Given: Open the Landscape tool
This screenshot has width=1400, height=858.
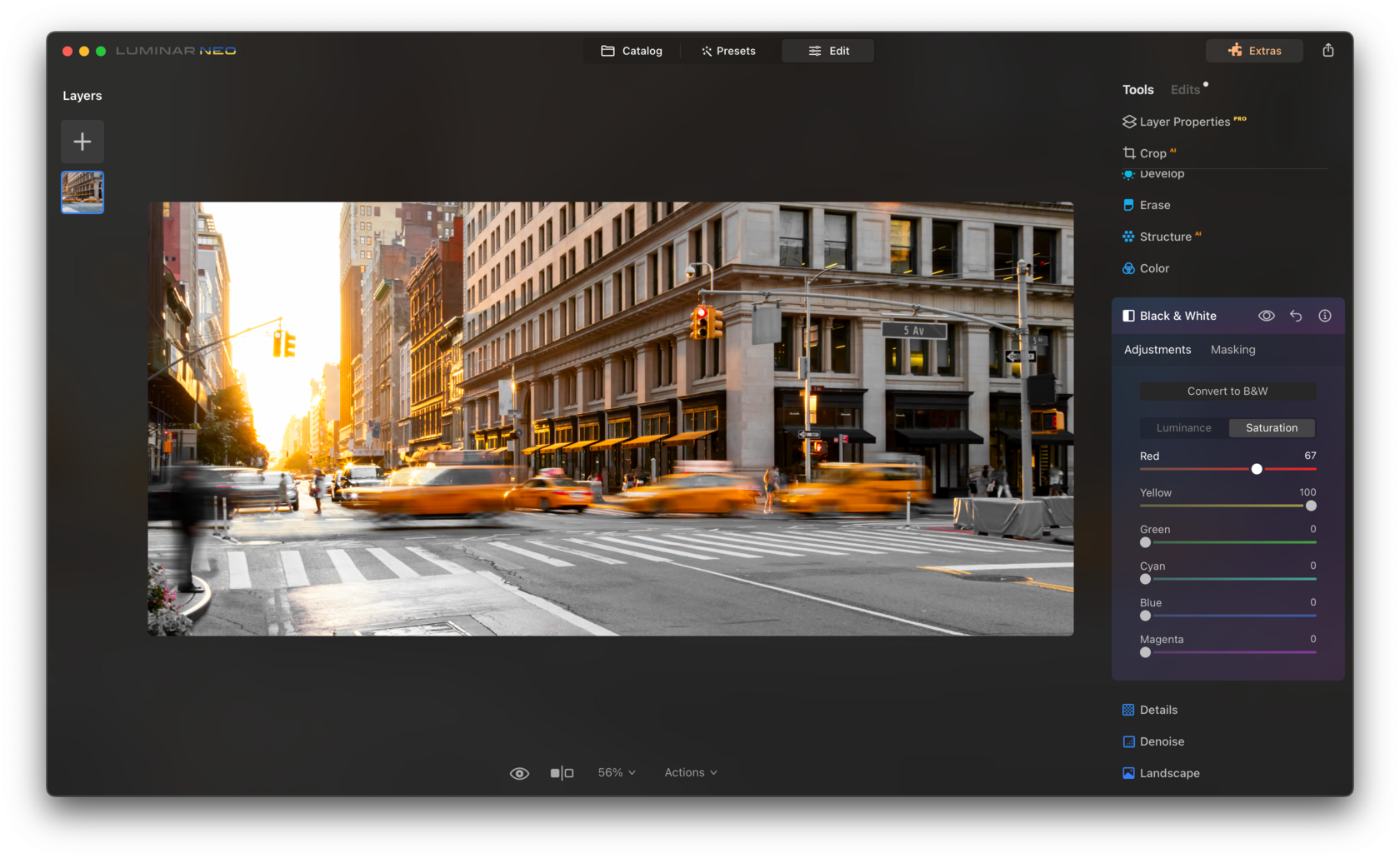Looking at the screenshot, I should pyautogui.click(x=1167, y=773).
